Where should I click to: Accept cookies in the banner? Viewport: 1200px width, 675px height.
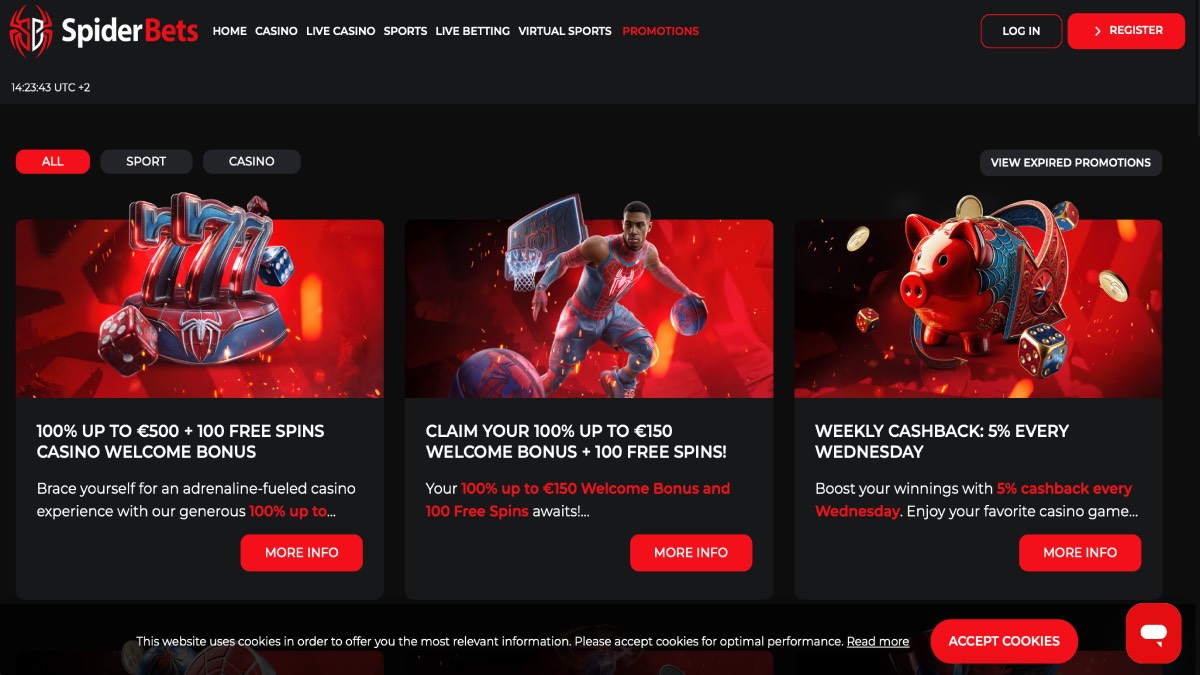[x=1004, y=641]
